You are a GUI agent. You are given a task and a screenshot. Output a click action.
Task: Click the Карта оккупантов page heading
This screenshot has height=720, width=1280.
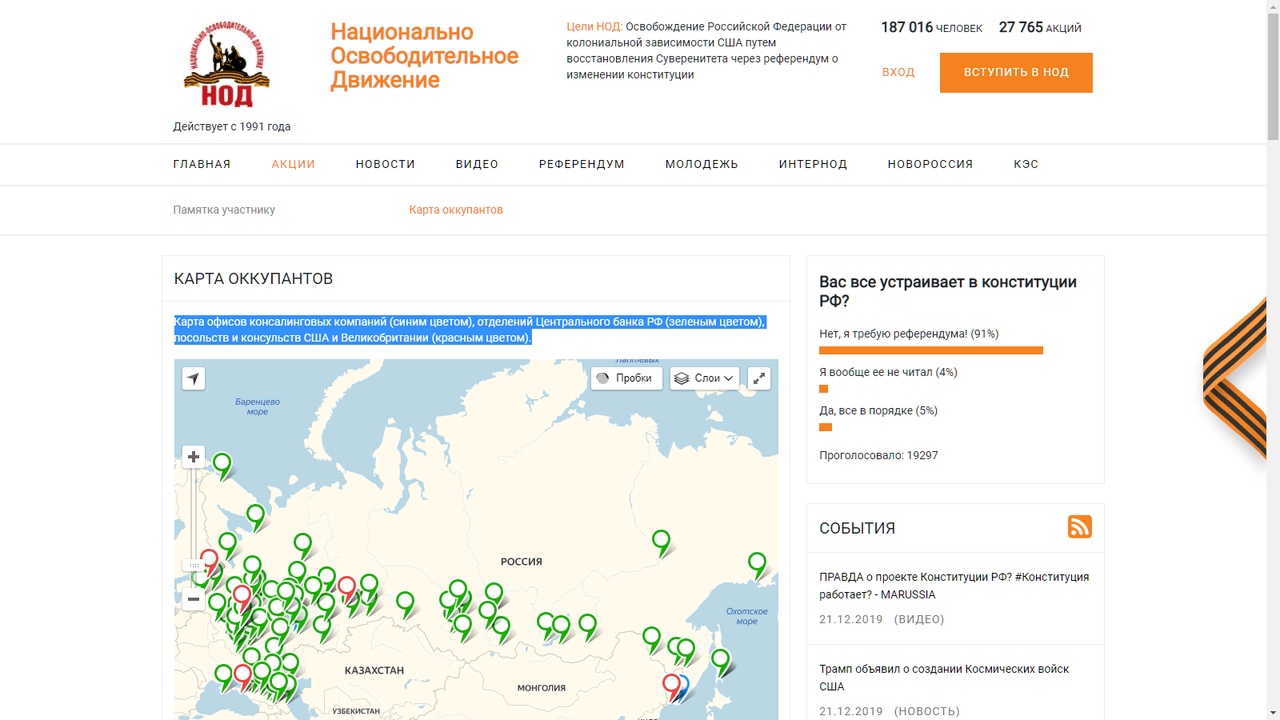coord(253,279)
